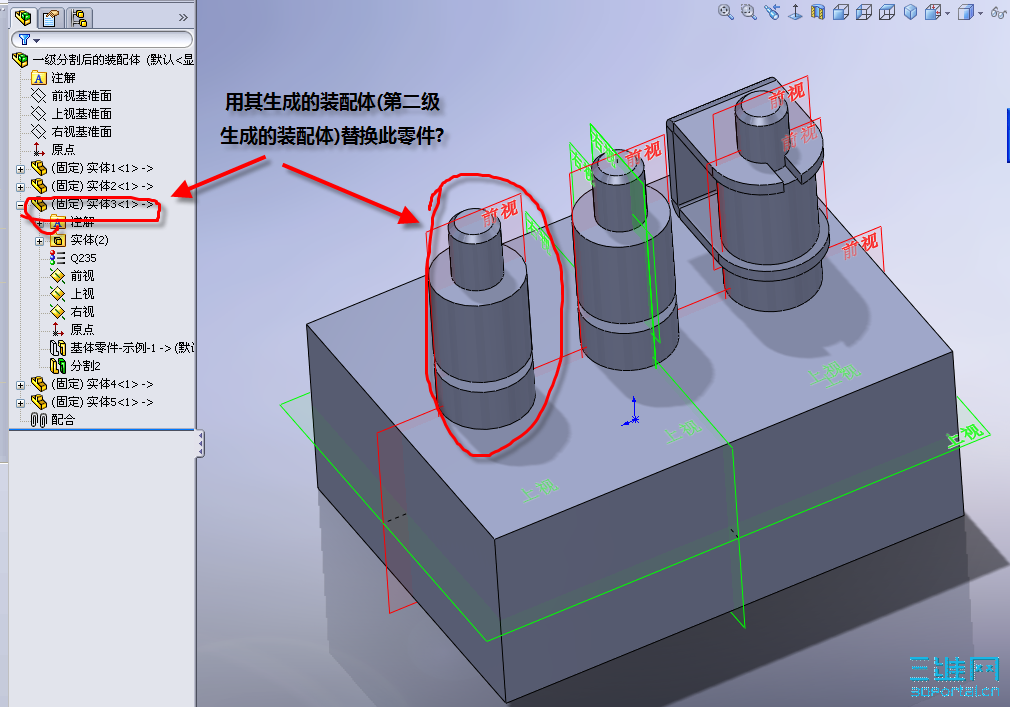Select 前视基准面 plane in tree
This screenshot has height=707, width=1010.
[71, 96]
